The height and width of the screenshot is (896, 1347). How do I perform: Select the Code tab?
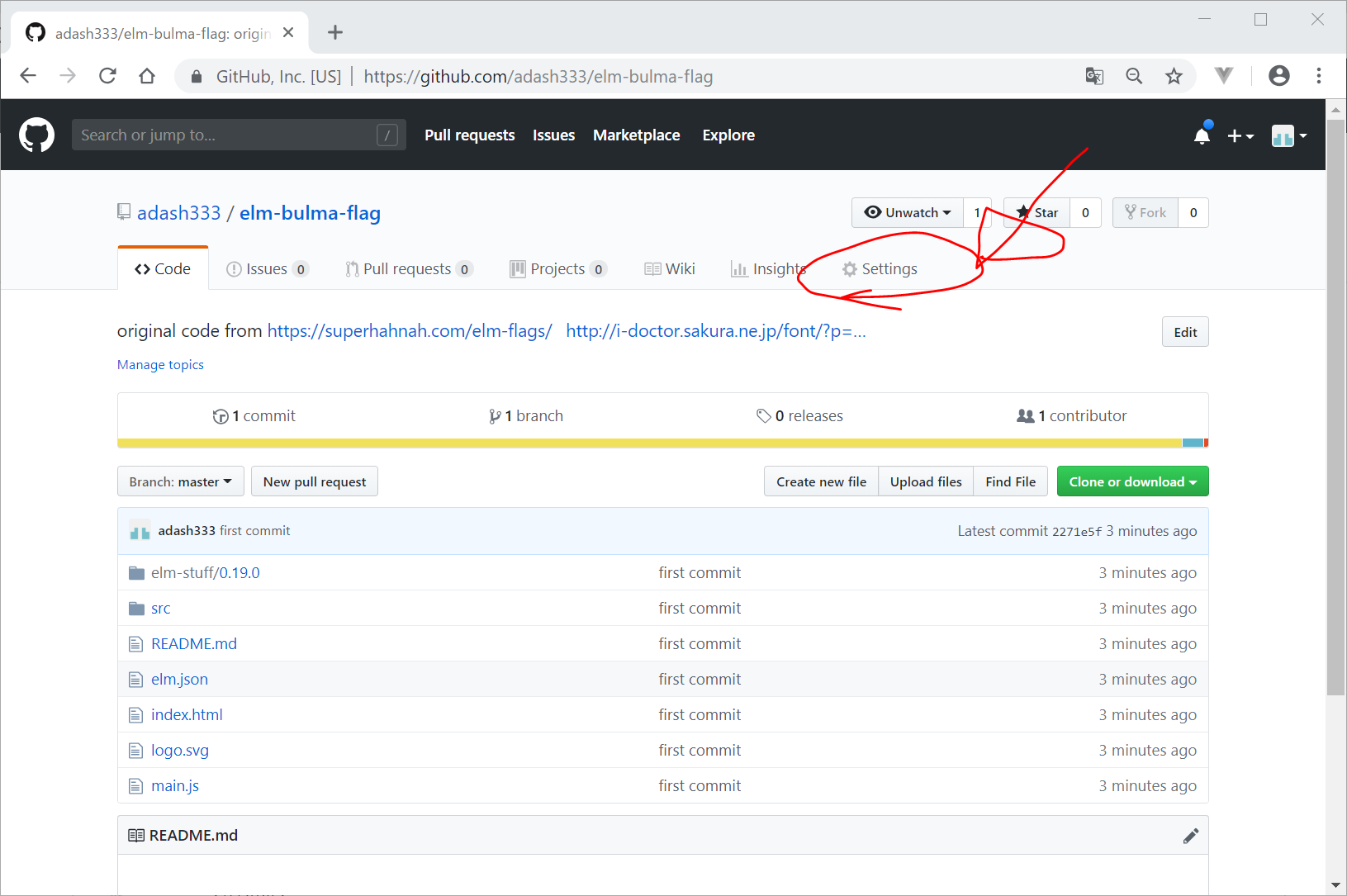[x=163, y=268]
